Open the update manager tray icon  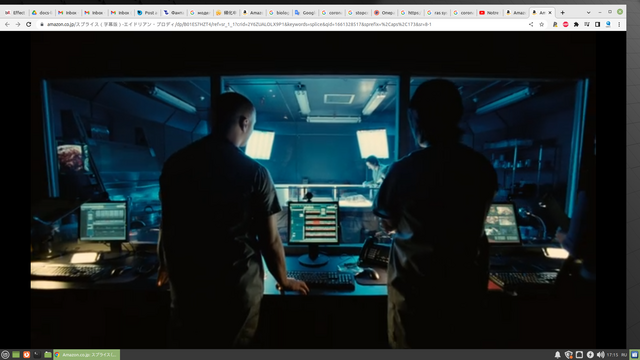click(x=590, y=355)
